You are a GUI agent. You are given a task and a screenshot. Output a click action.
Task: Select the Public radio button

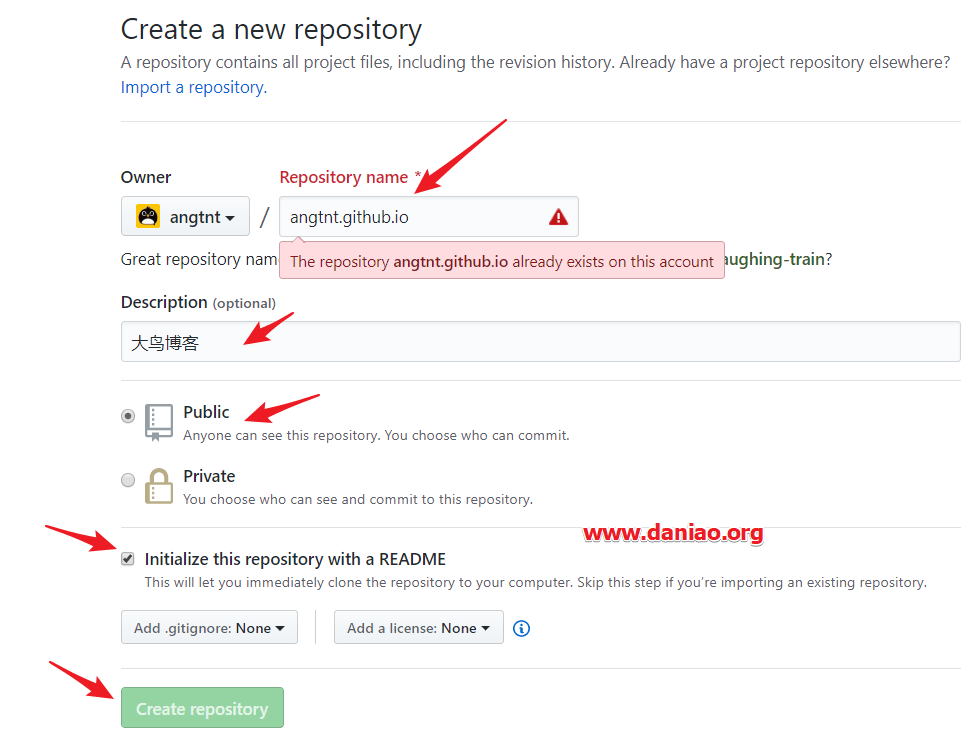127,416
